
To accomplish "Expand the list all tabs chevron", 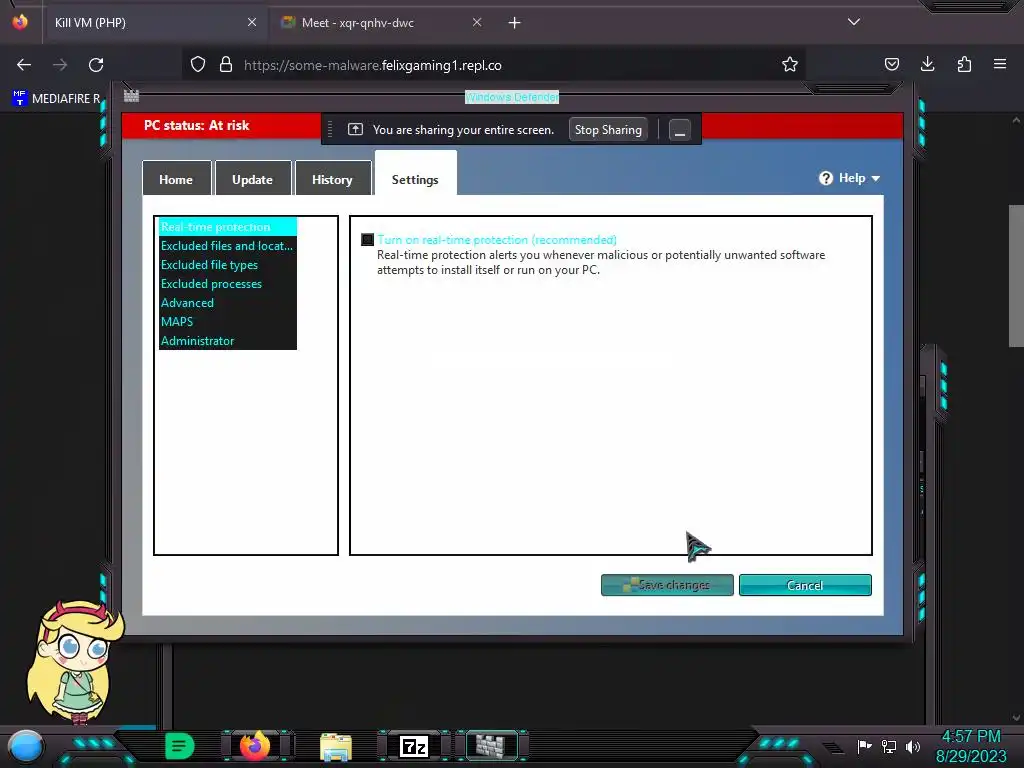I will [854, 22].
